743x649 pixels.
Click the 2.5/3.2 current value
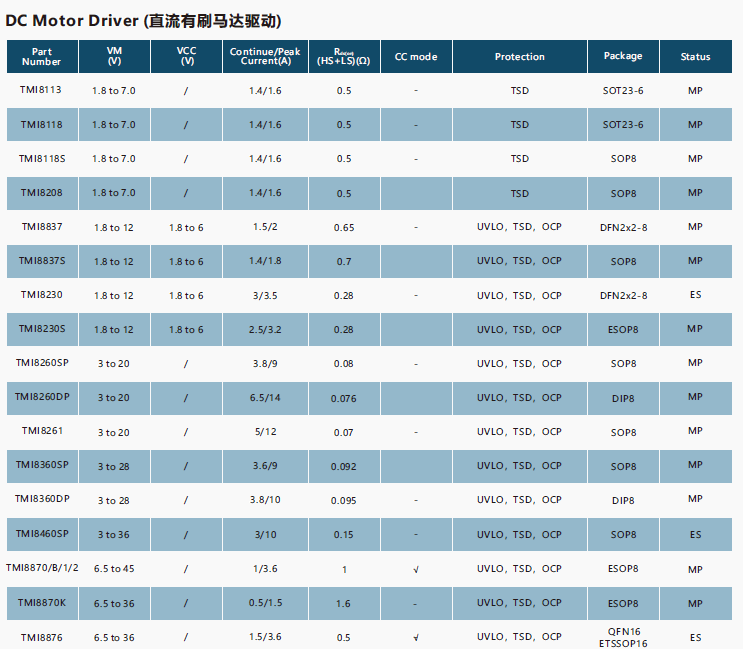click(x=265, y=329)
